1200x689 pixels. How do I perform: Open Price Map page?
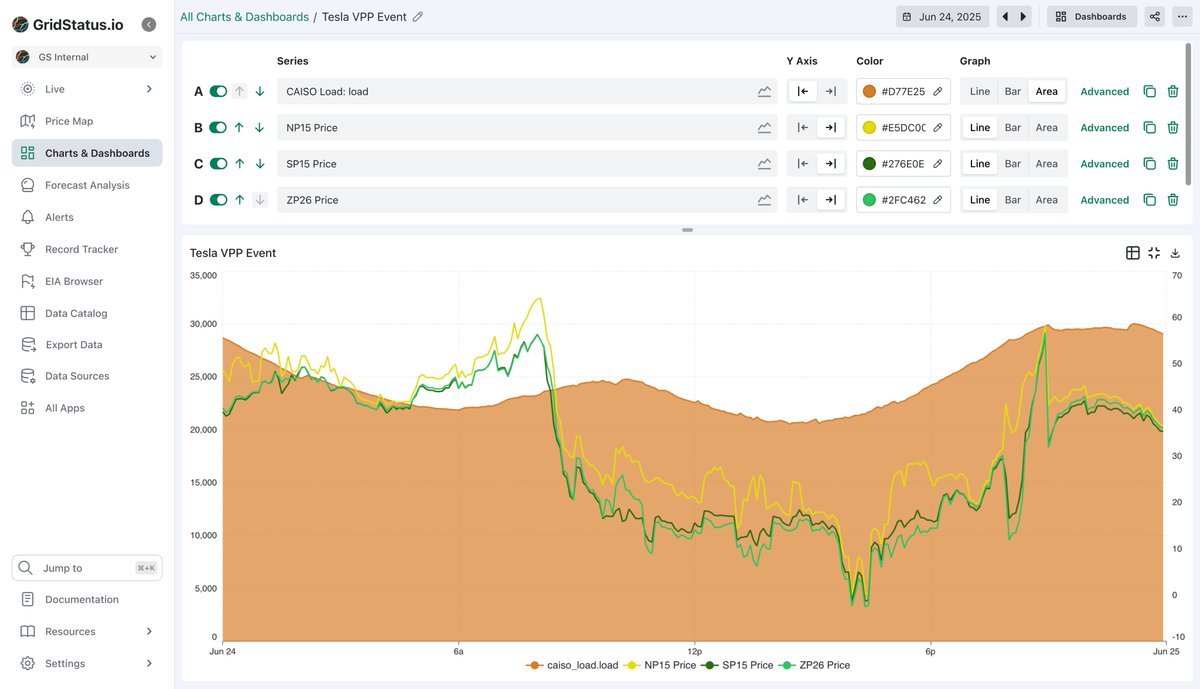pos(87,121)
